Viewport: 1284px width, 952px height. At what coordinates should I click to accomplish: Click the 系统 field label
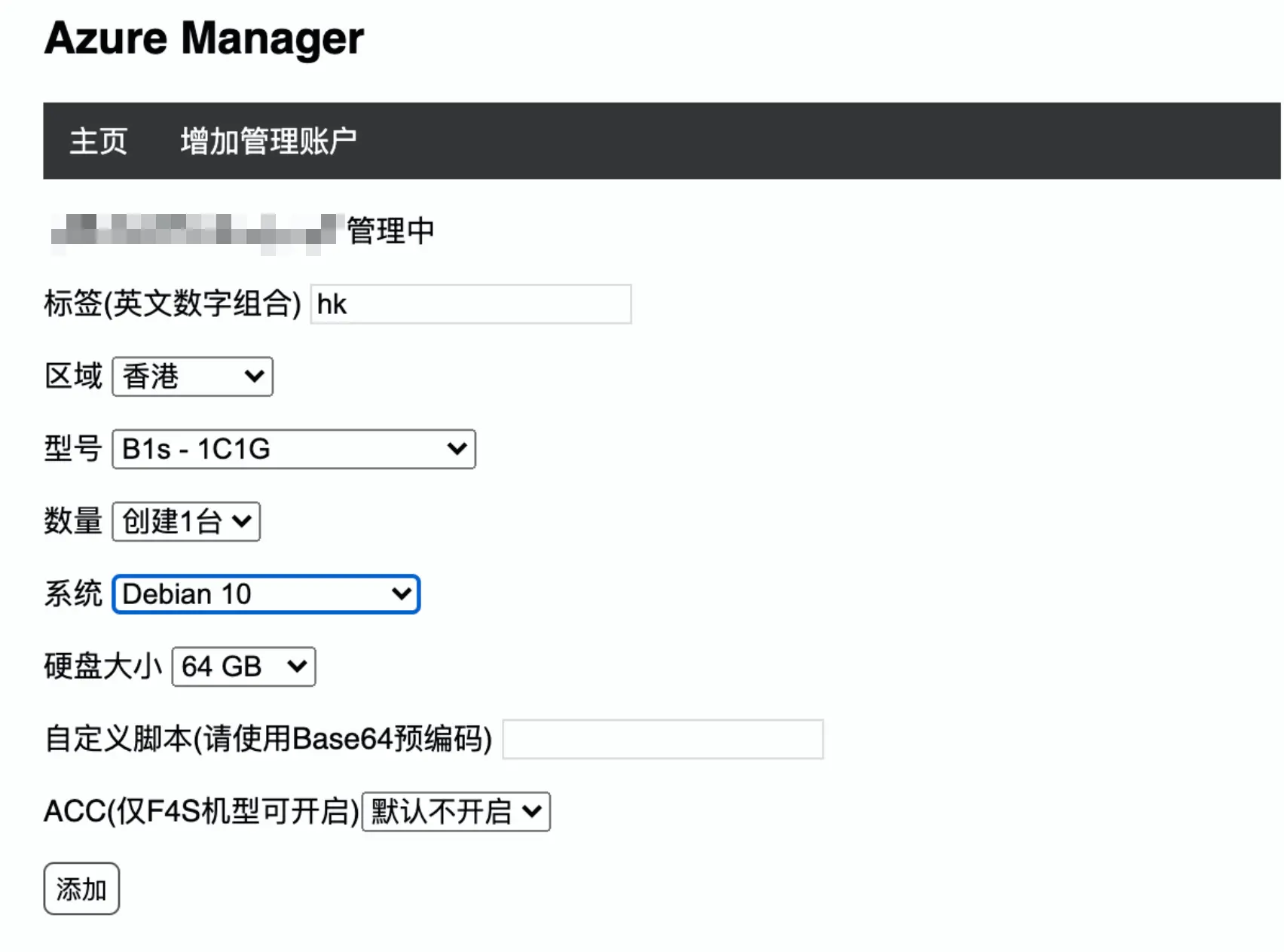(73, 594)
